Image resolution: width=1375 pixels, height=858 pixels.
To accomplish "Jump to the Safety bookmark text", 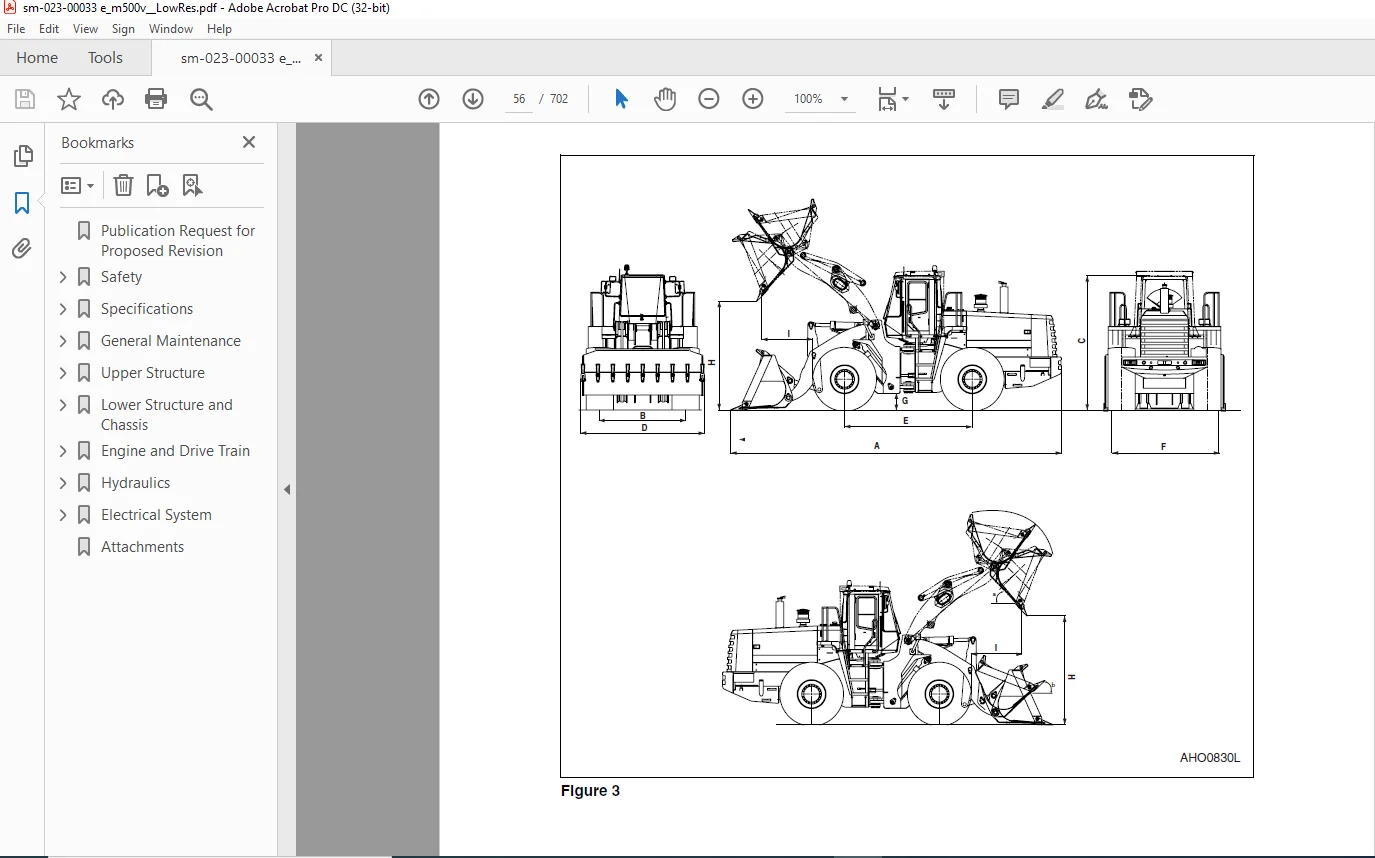I will (121, 277).
